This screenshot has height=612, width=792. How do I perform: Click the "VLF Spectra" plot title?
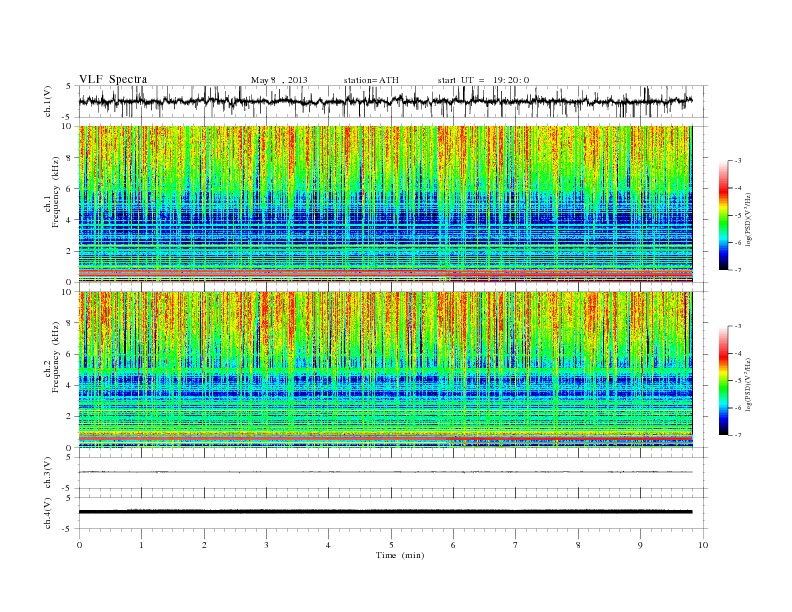coord(113,79)
